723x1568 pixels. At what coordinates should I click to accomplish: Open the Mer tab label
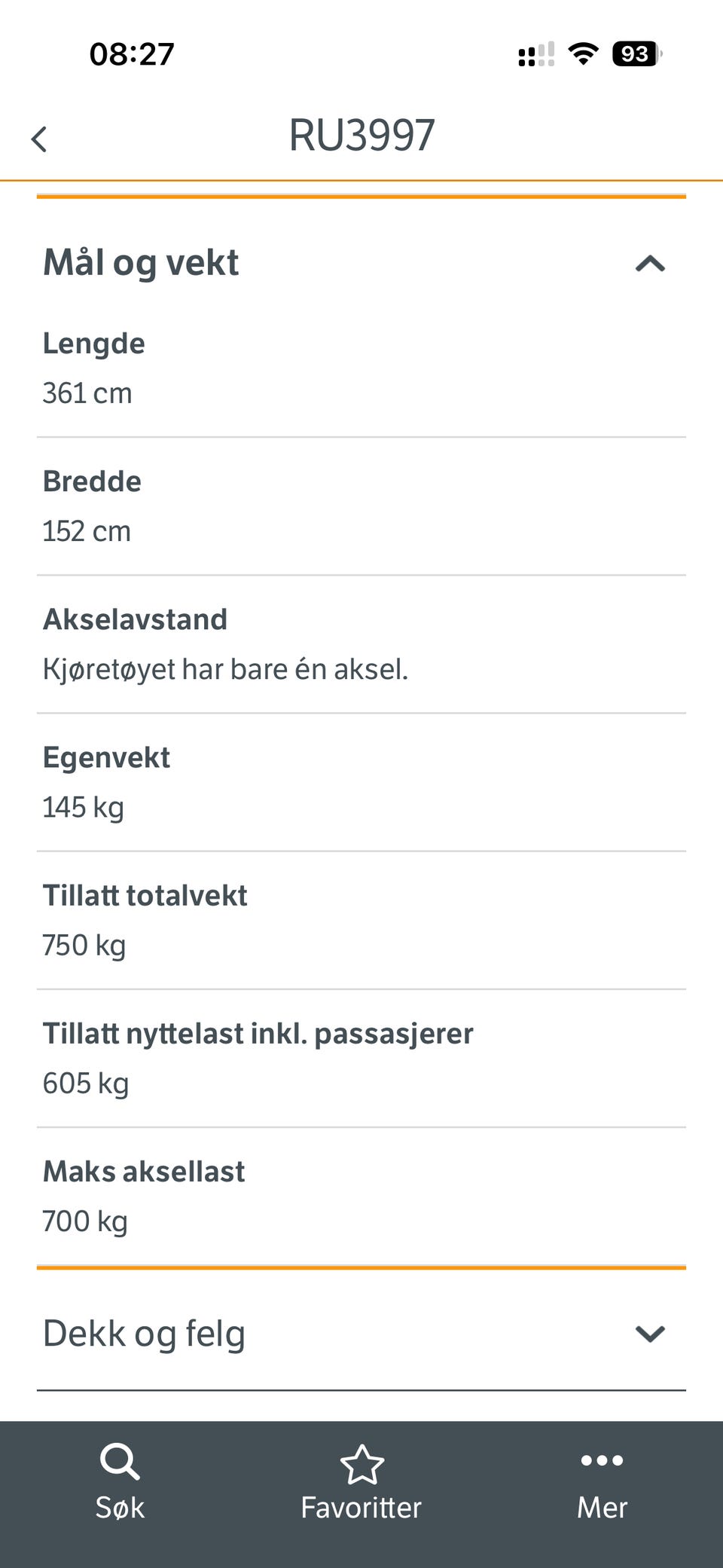tap(602, 1508)
